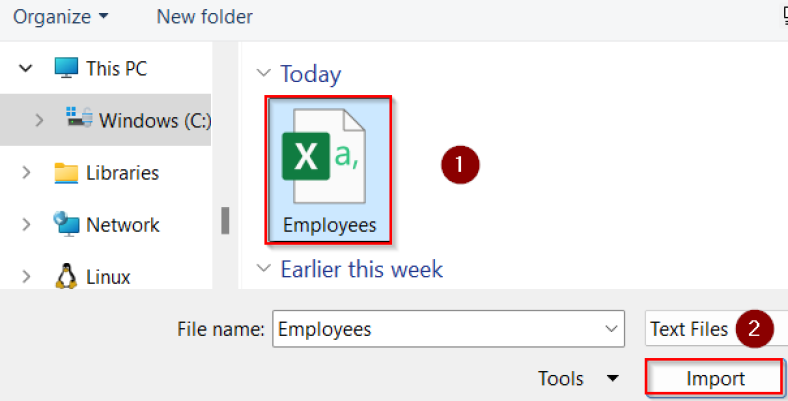Click the Linux penguin icon

click(66, 276)
